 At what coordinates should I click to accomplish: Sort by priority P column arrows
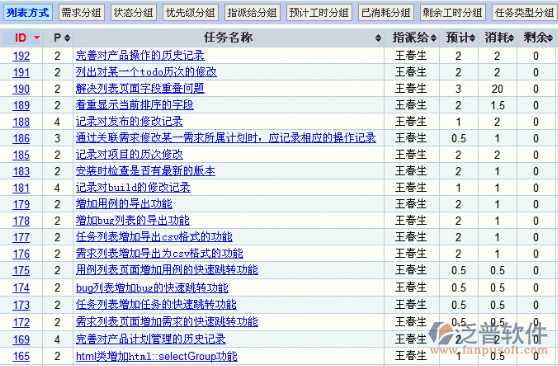67,38
